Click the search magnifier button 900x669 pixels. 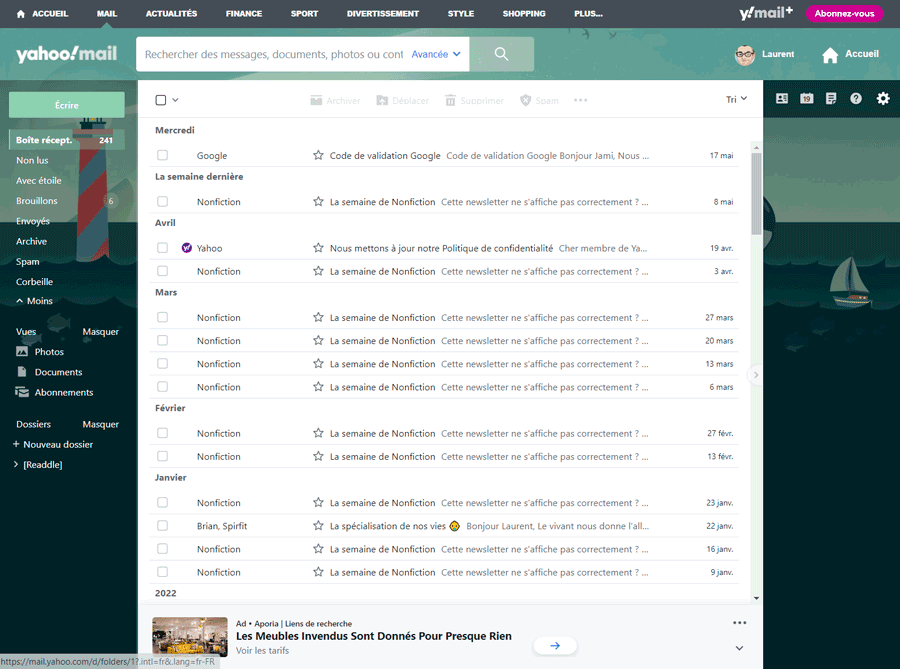[501, 54]
